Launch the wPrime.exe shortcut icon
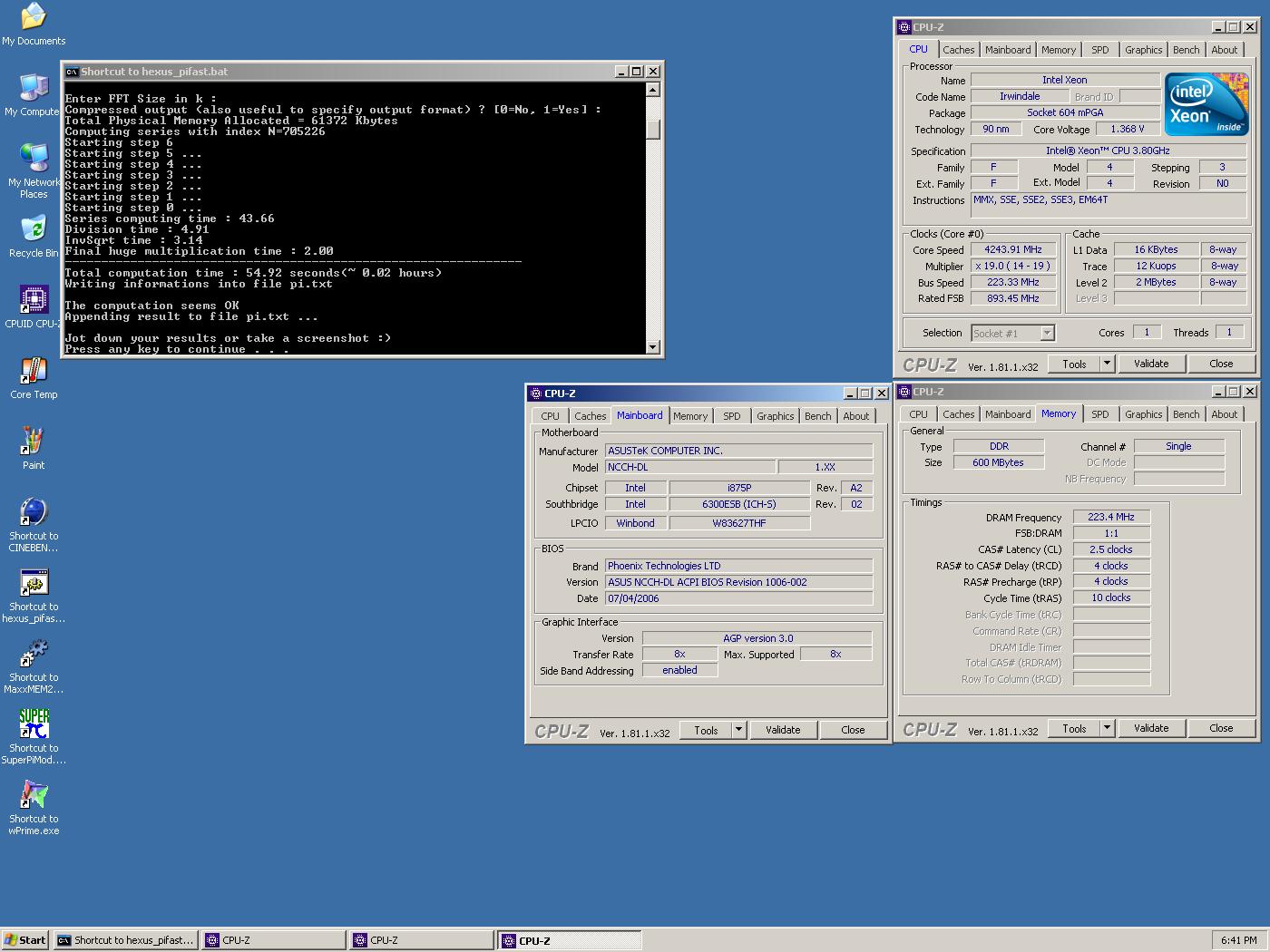Viewport: 1270px width, 952px height. point(34,807)
